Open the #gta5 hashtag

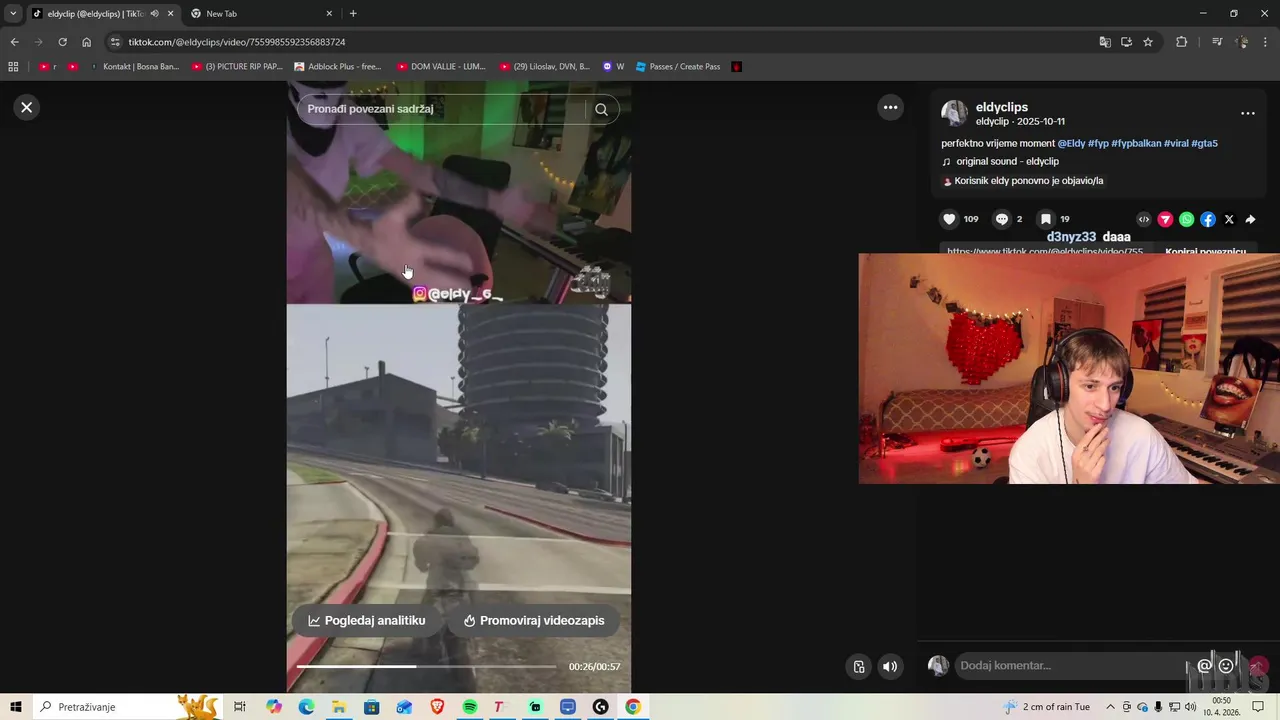[x=1205, y=143]
